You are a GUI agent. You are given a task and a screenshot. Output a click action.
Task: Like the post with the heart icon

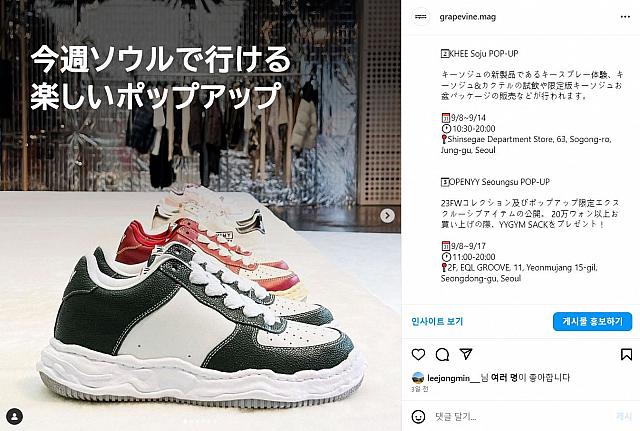(418, 354)
